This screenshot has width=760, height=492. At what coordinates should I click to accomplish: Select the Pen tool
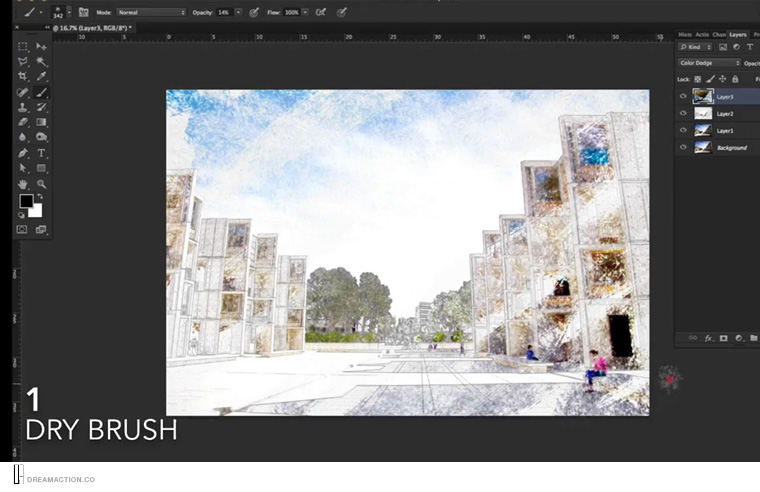pos(23,153)
